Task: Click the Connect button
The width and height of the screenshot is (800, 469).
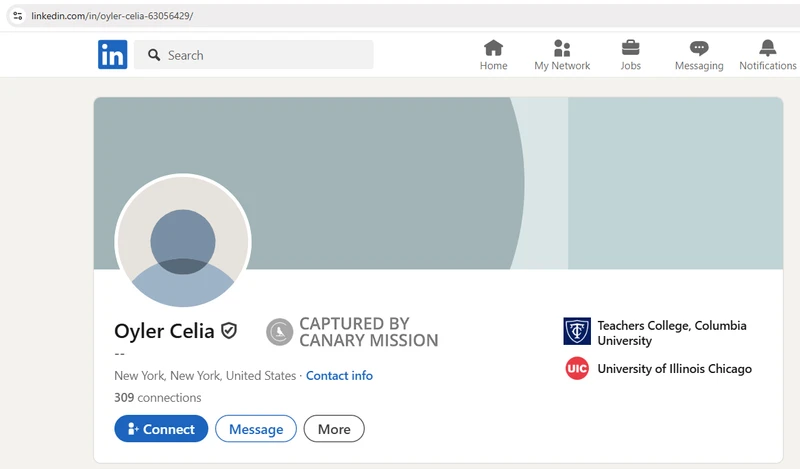Action: pyautogui.click(x=161, y=429)
